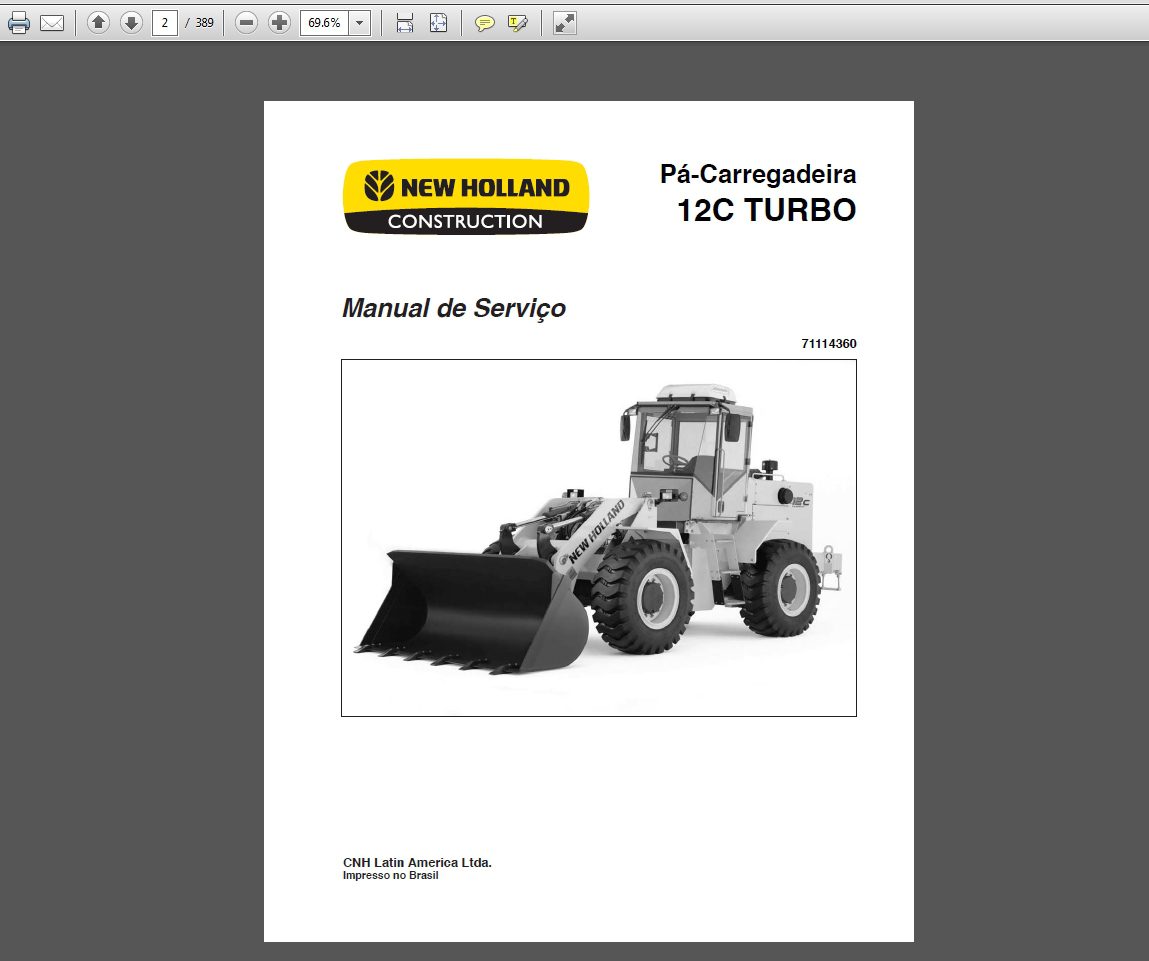
Task: Switch to read mode with expand icon
Action: 564,23
